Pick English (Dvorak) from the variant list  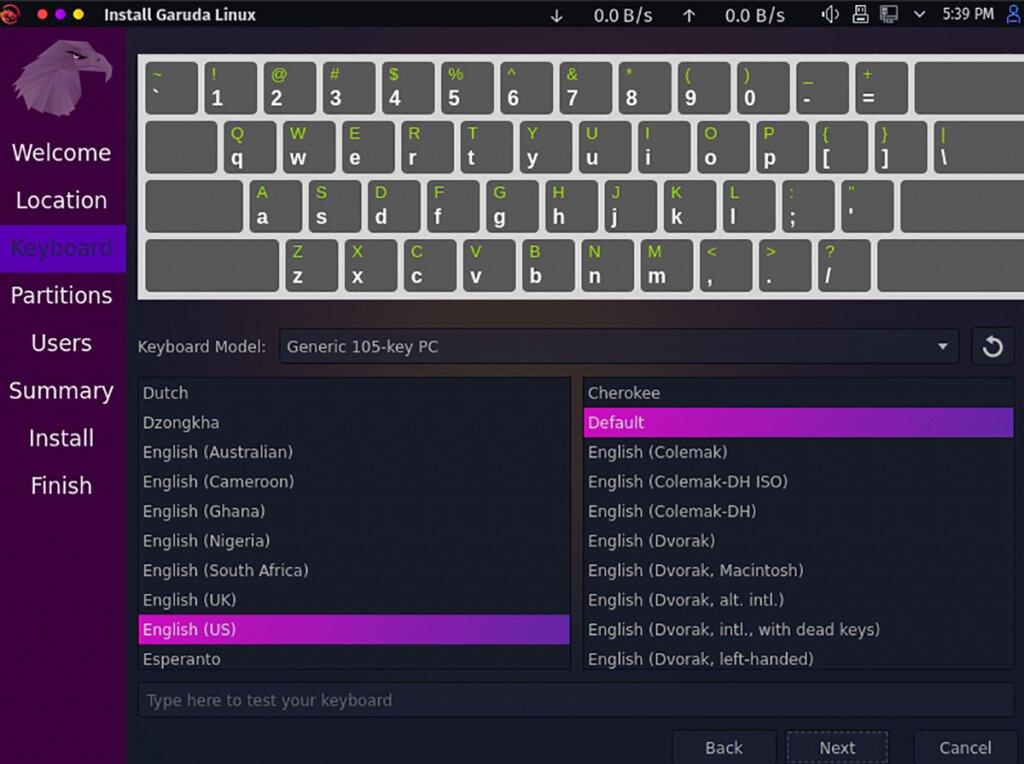coord(652,541)
